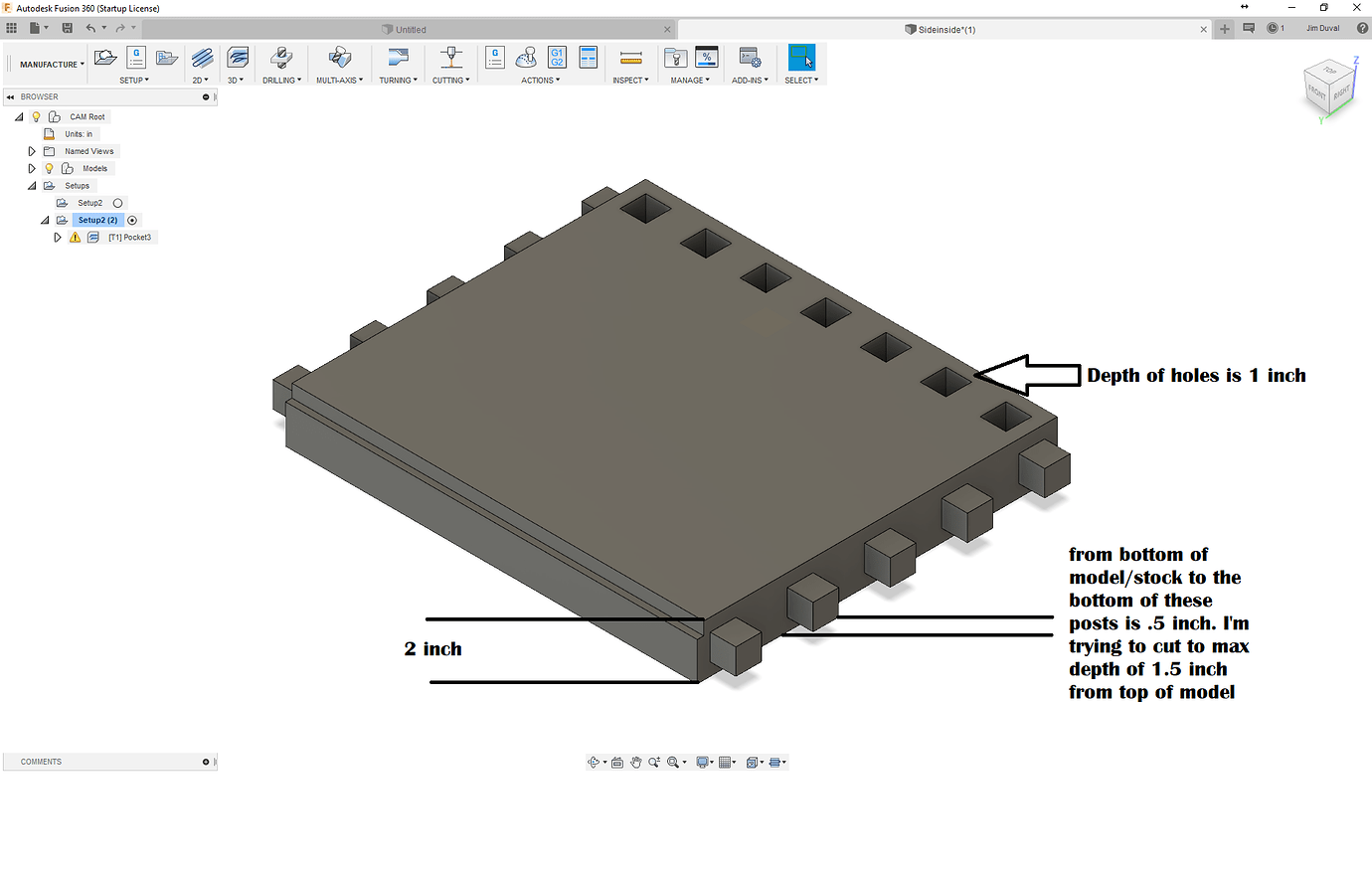The image size is (1372, 873).
Task: Toggle the Models visibility bulb
Action: pos(49,168)
